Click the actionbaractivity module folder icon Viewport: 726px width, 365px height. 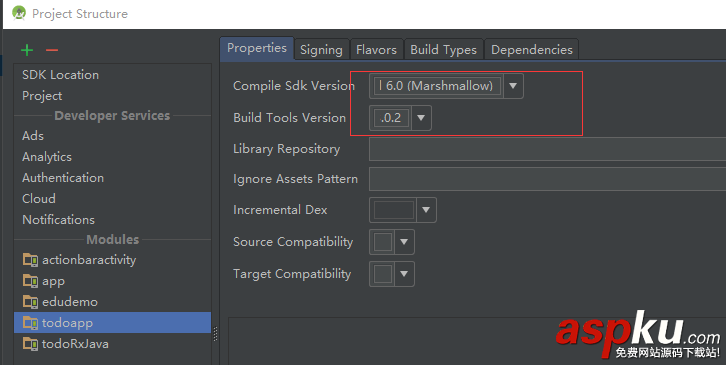tap(31, 260)
